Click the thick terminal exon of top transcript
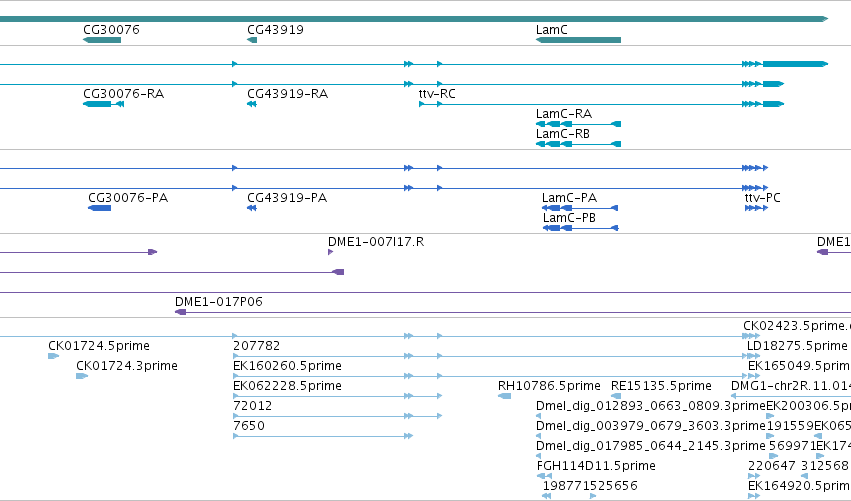This screenshot has width=851, height=501. (795, 64)
